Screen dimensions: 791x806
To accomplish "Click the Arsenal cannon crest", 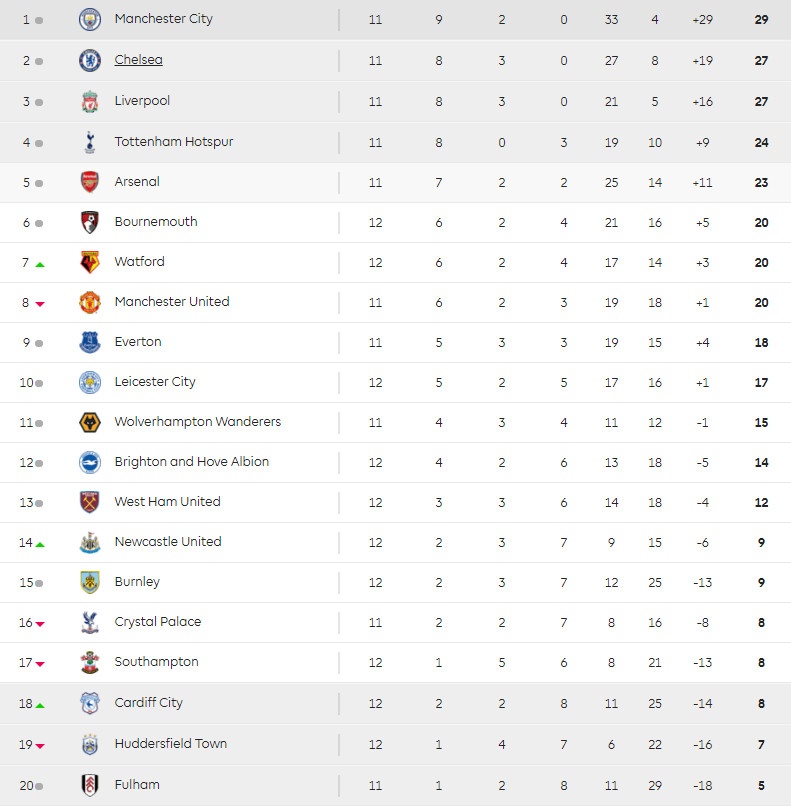I will (90, 182).
